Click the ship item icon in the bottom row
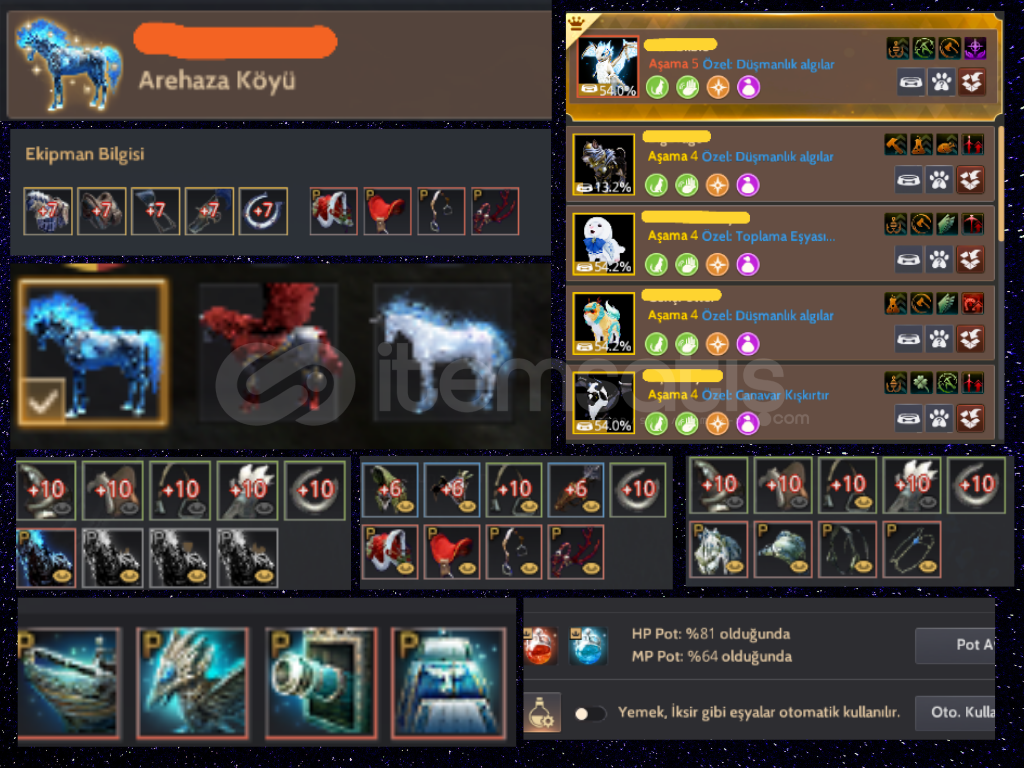1024x768 pixels. tap(70, 682)
